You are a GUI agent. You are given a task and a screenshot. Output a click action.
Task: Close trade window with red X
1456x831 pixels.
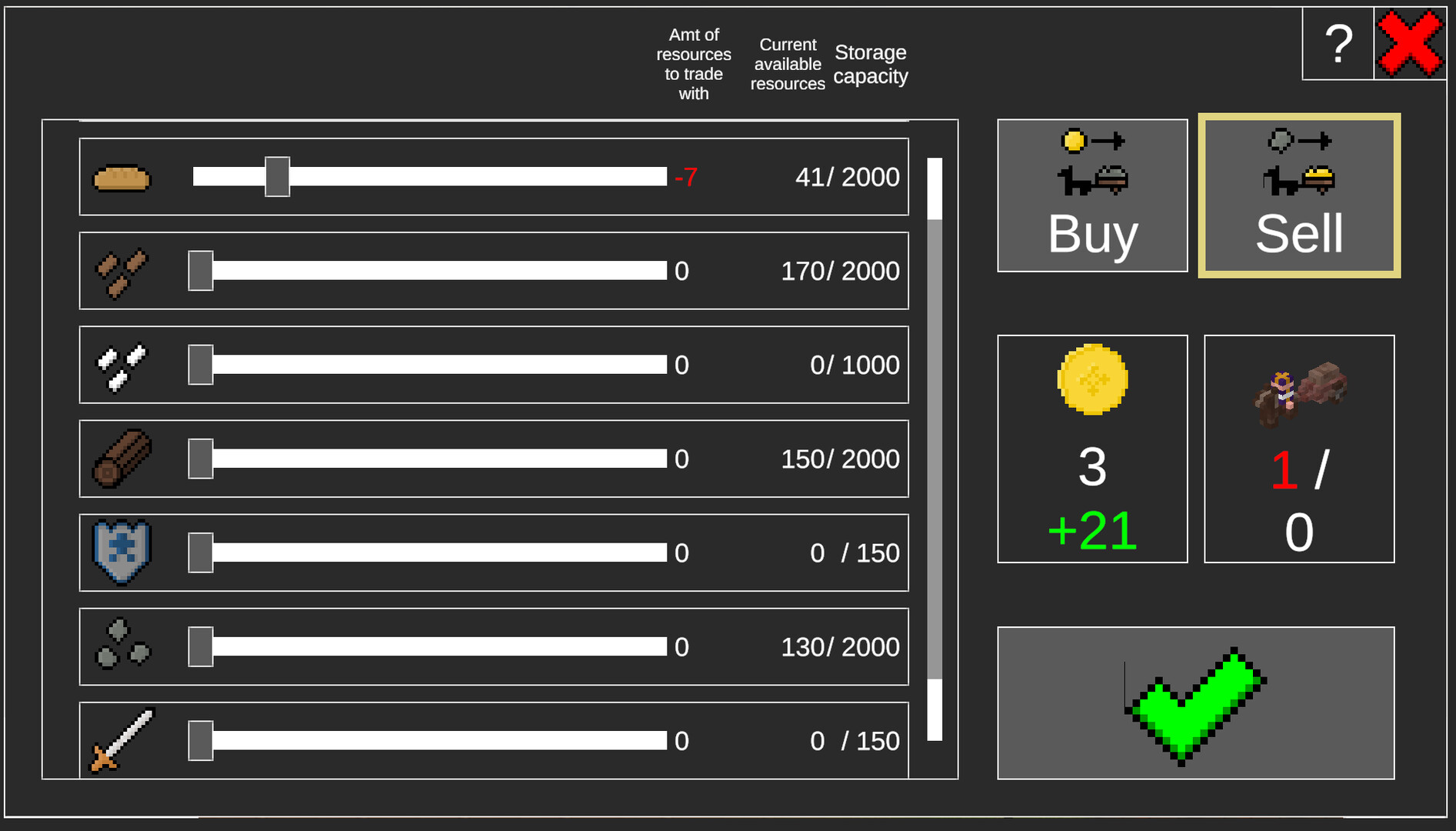pyautogui.click(x=1410, y=45)
